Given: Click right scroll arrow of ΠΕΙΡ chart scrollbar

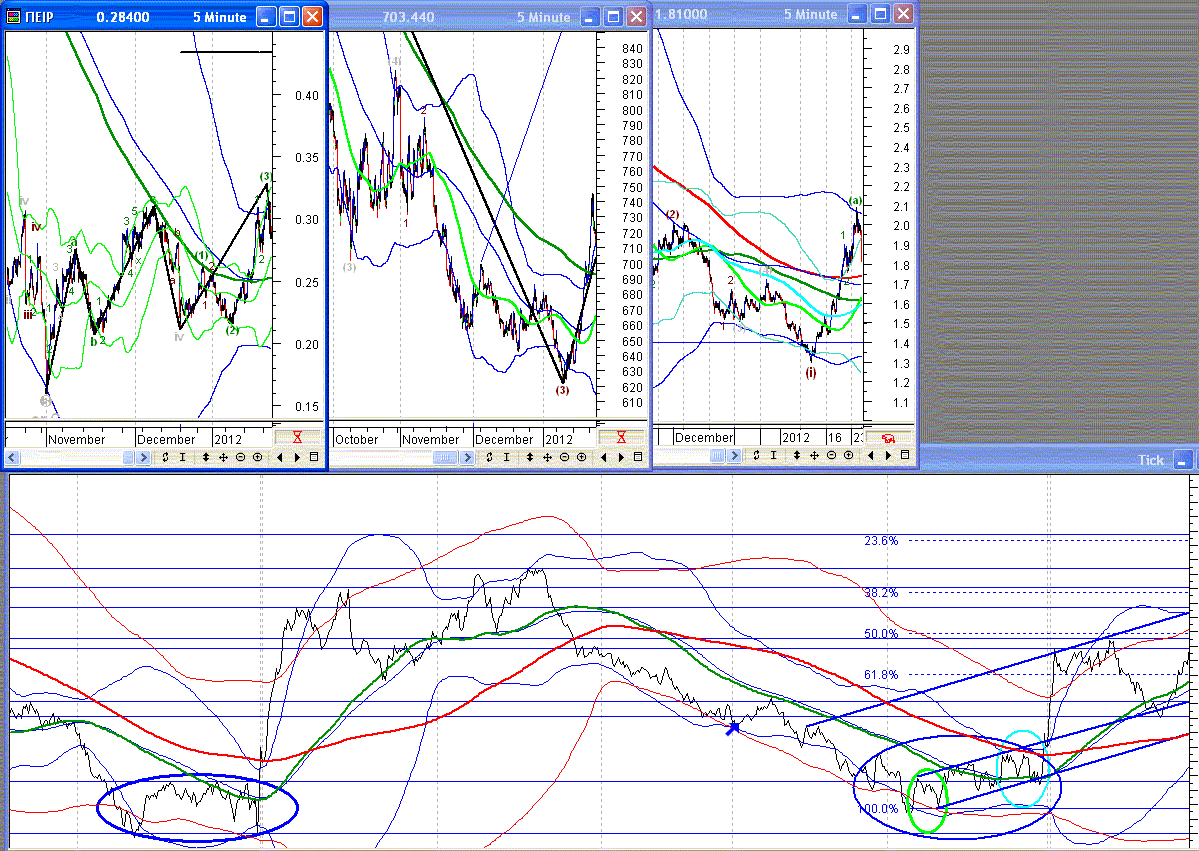Looking at the screenshot, I should pyautogui.click(x=143, y=457).
